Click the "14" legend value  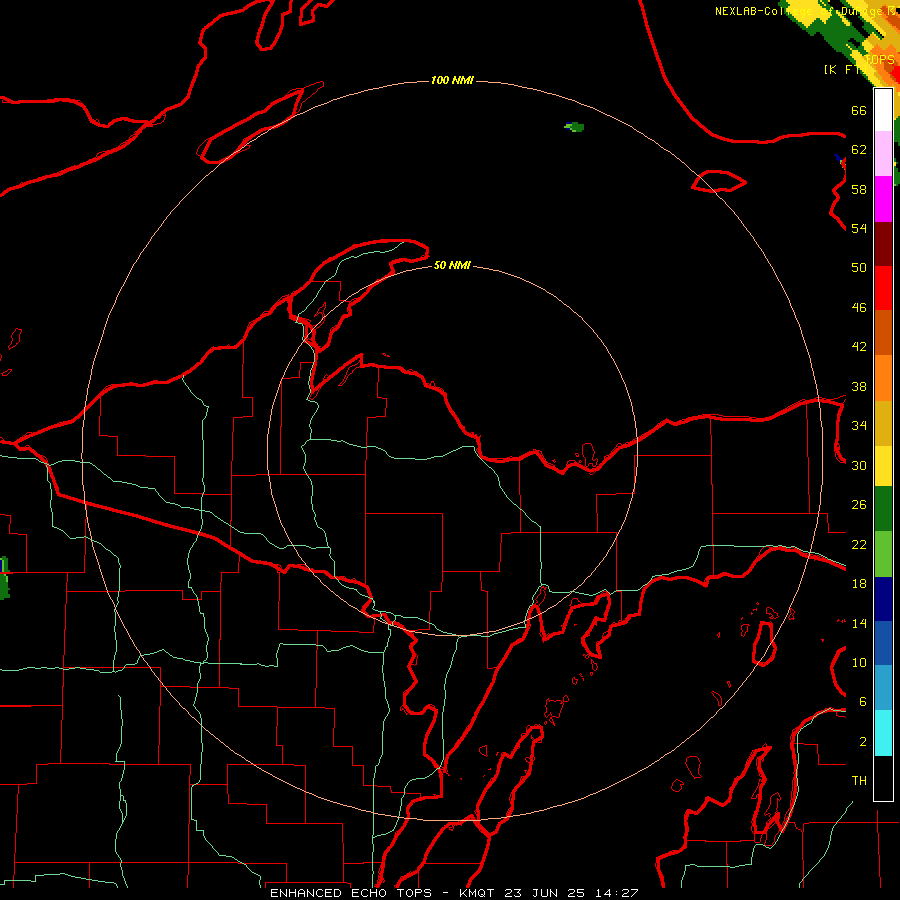[x=859, y=623]
